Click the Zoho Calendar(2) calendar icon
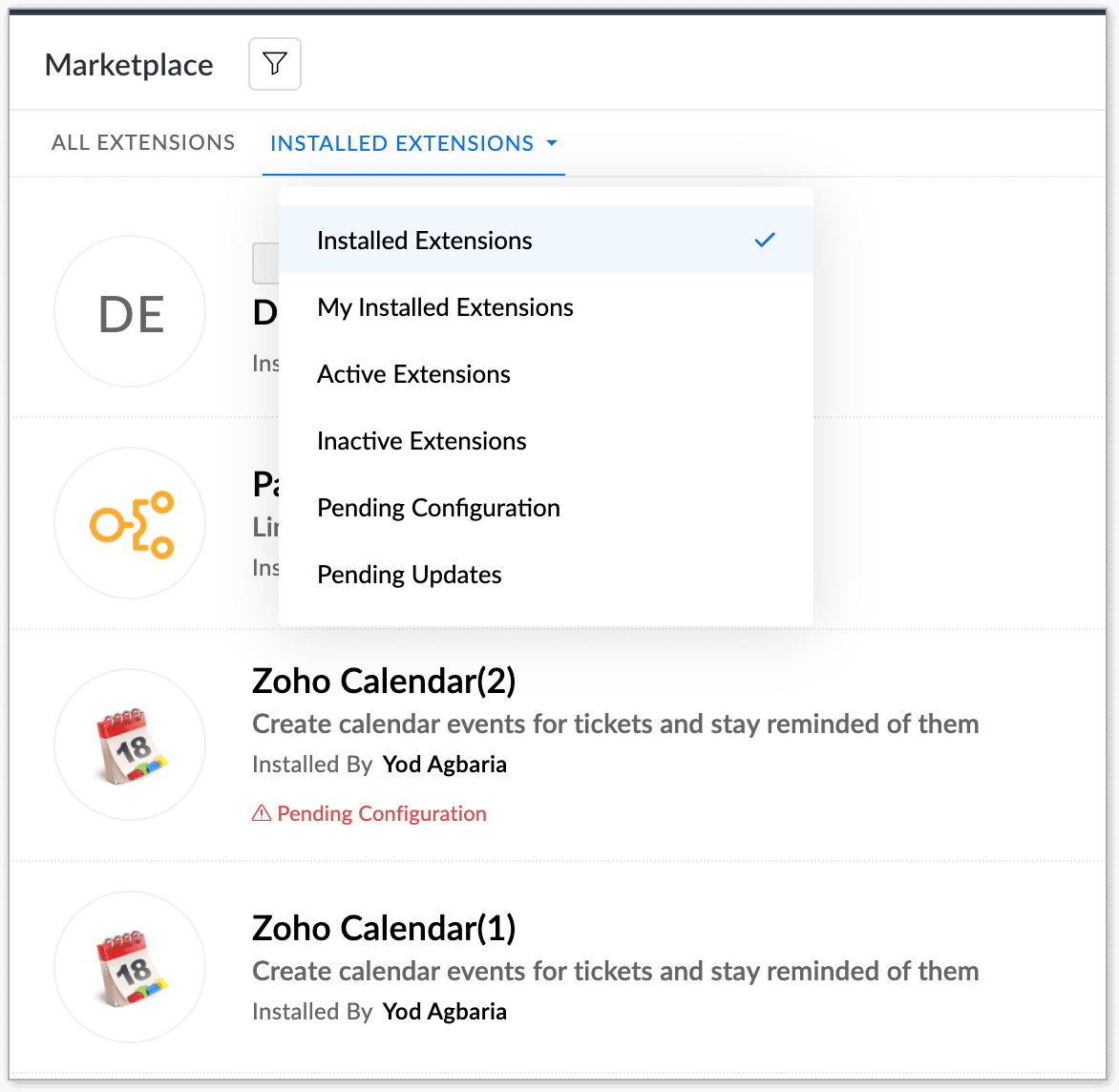 pyautogui.click(x=131, y=745)
